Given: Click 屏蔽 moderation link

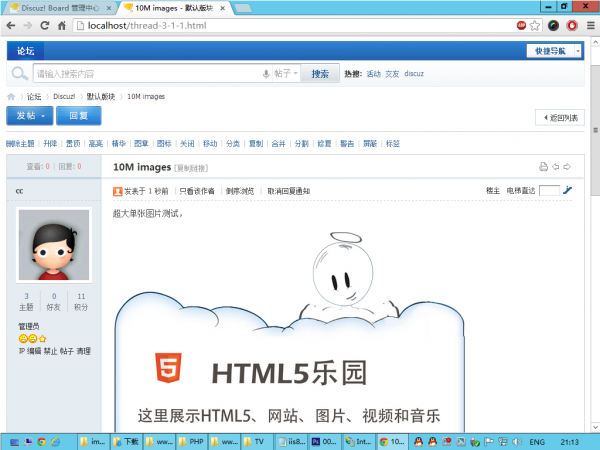Looking at the screenshot, I should pyautogui.click(x=370, y=144).
